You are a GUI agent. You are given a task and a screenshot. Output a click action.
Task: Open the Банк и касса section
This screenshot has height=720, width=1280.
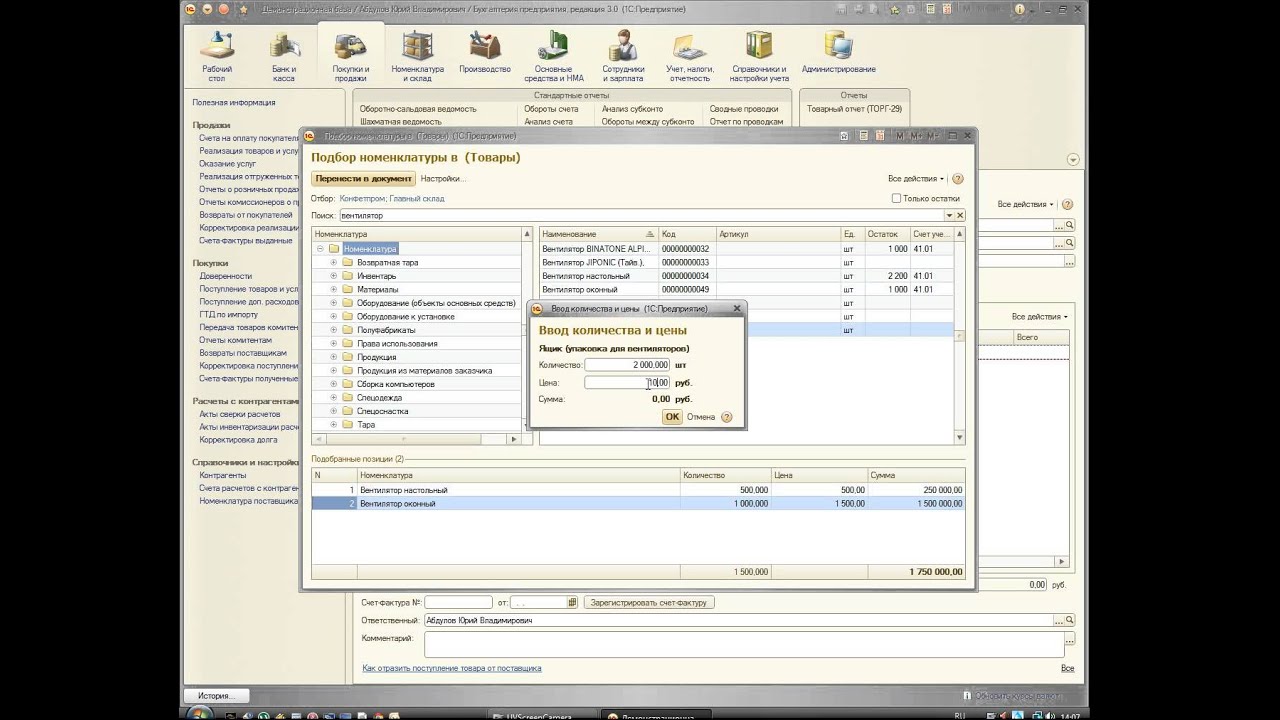click(284, 57)
